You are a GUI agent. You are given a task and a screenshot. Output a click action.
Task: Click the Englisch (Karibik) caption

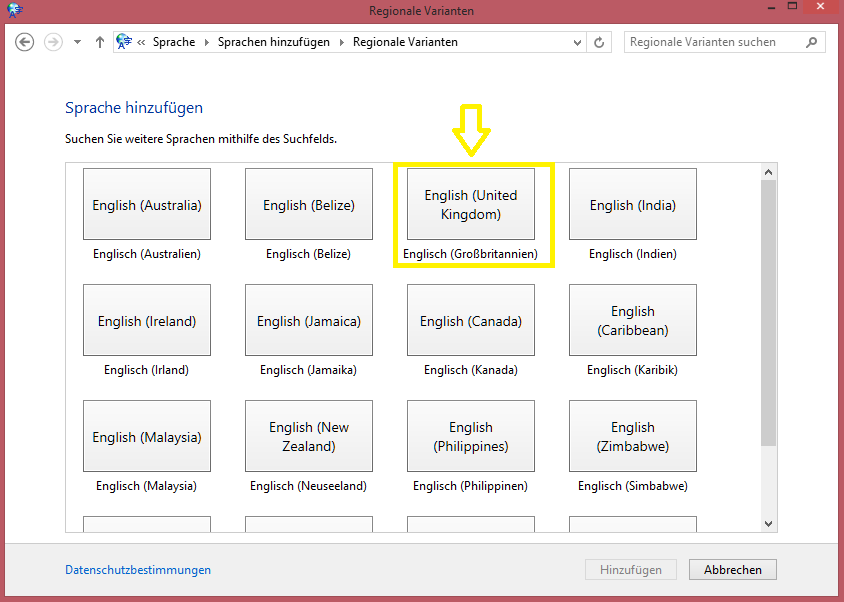632,370
